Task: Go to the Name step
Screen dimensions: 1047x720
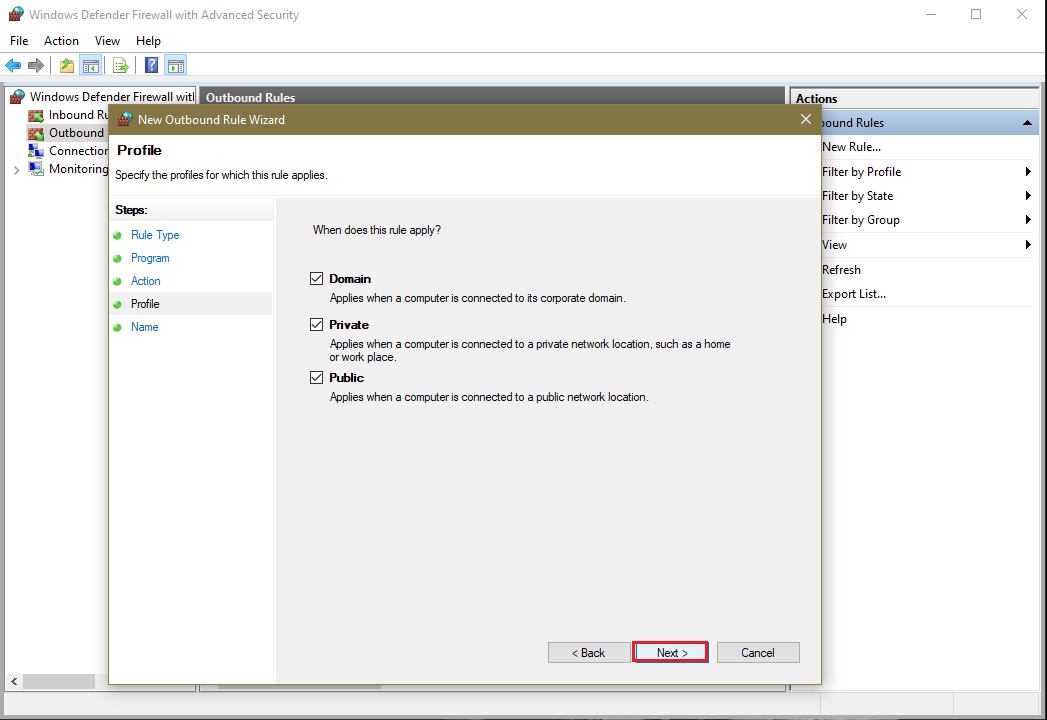Action: [x=144, y=327]
